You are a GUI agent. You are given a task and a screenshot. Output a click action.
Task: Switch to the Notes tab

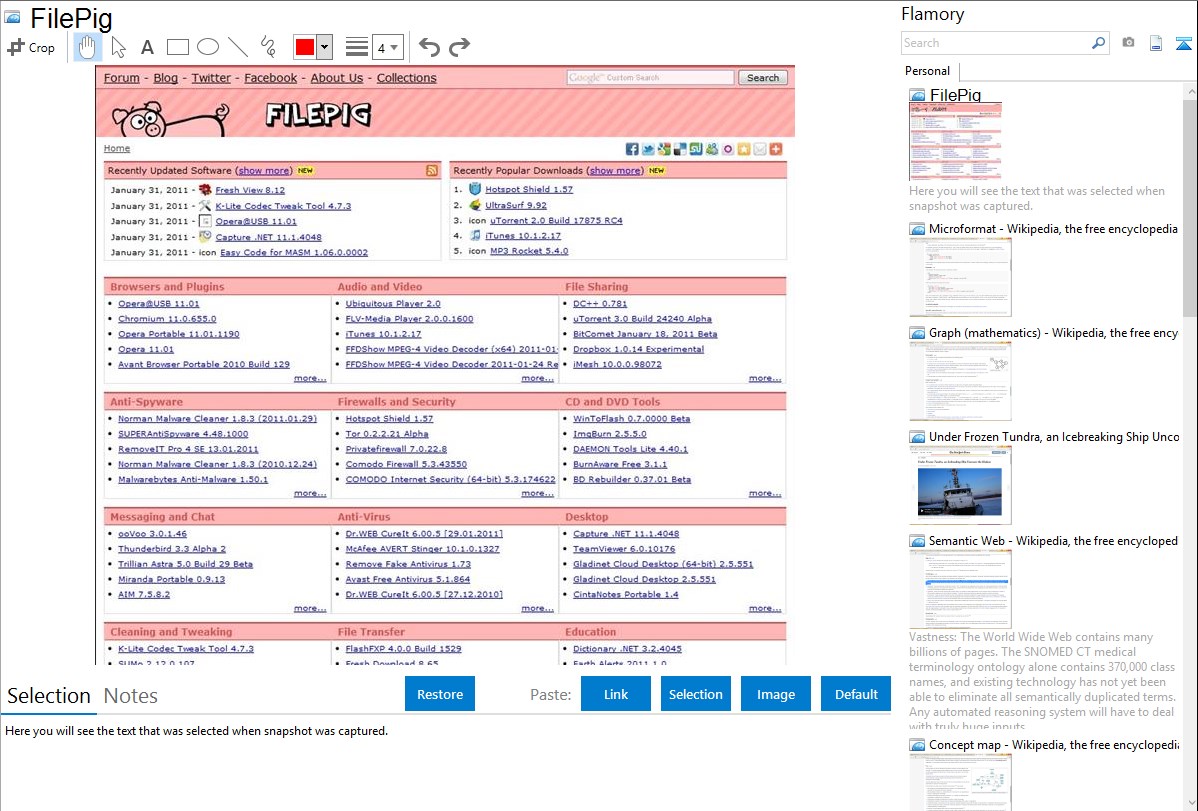click(131, 696)
